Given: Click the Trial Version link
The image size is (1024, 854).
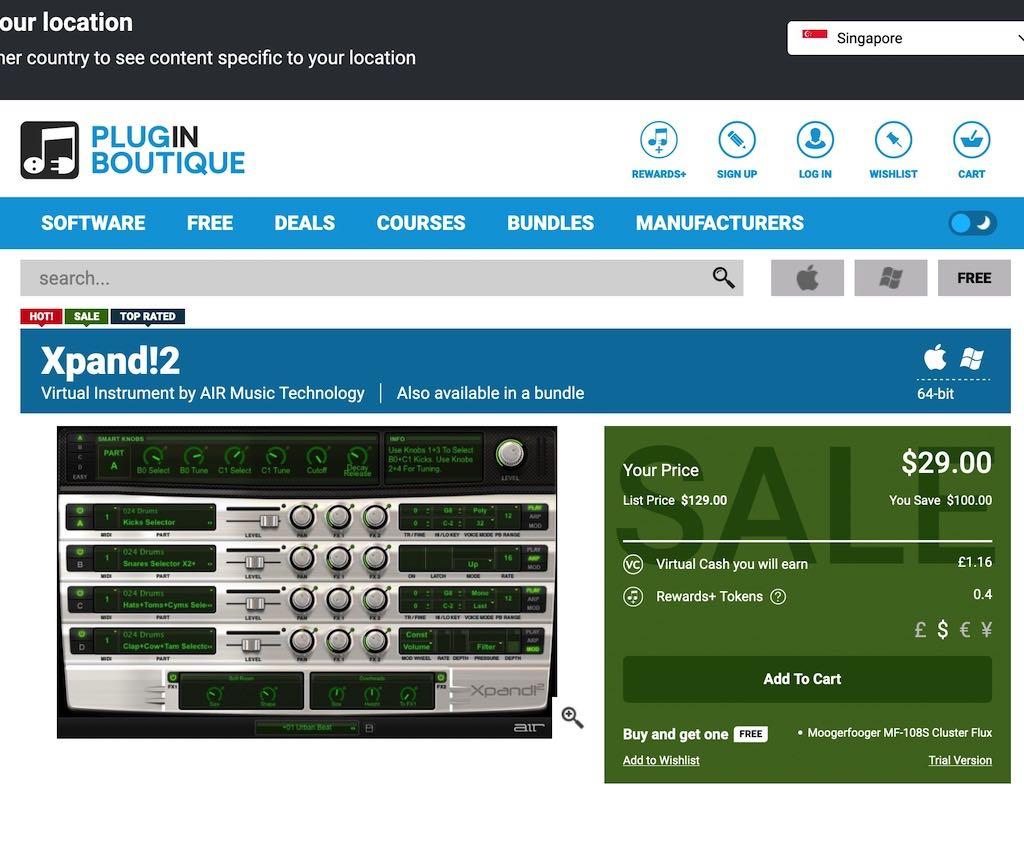Looking at the screenshot, I should 959,760.
